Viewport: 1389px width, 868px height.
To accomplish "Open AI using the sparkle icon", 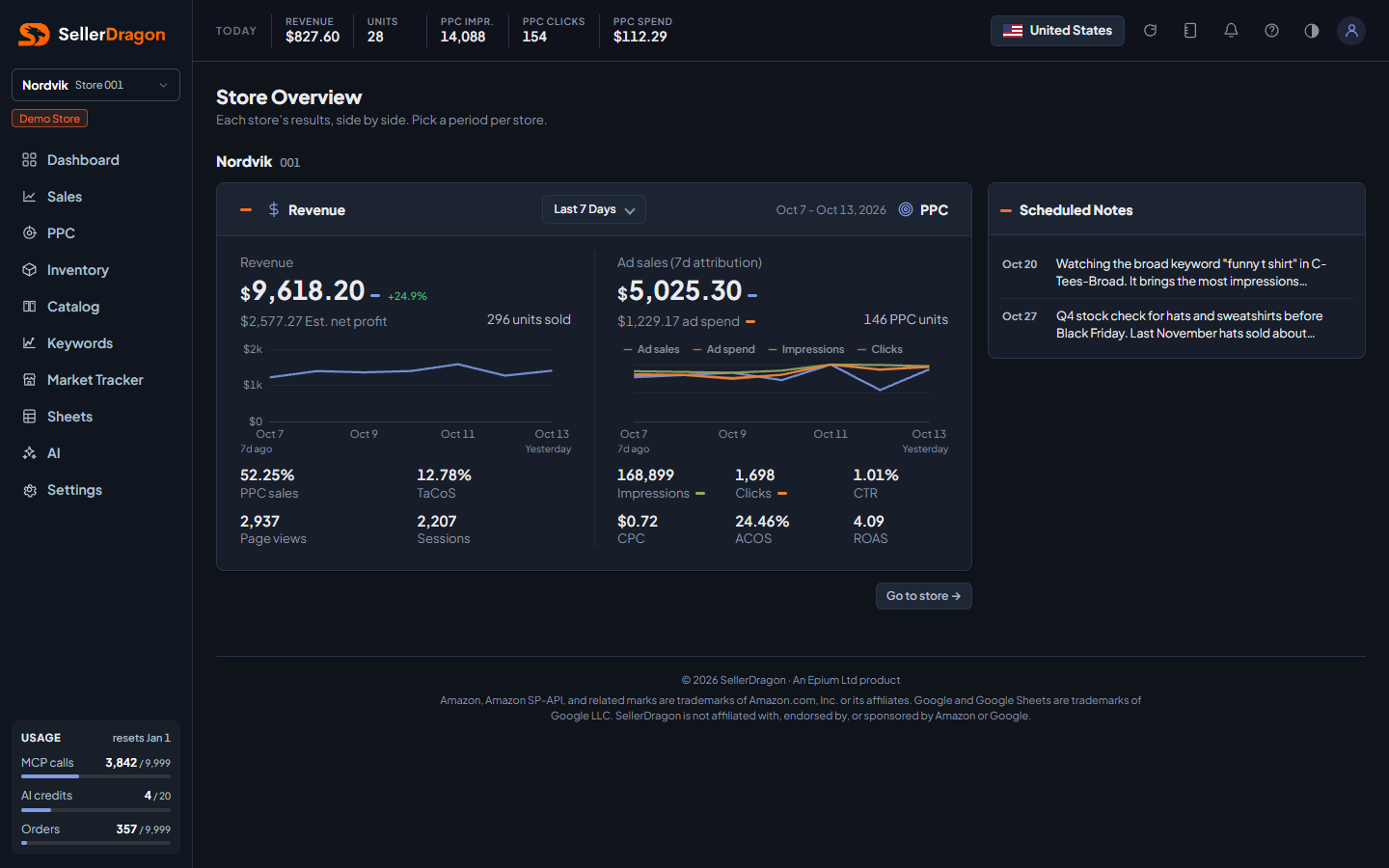I will (30, 453).
